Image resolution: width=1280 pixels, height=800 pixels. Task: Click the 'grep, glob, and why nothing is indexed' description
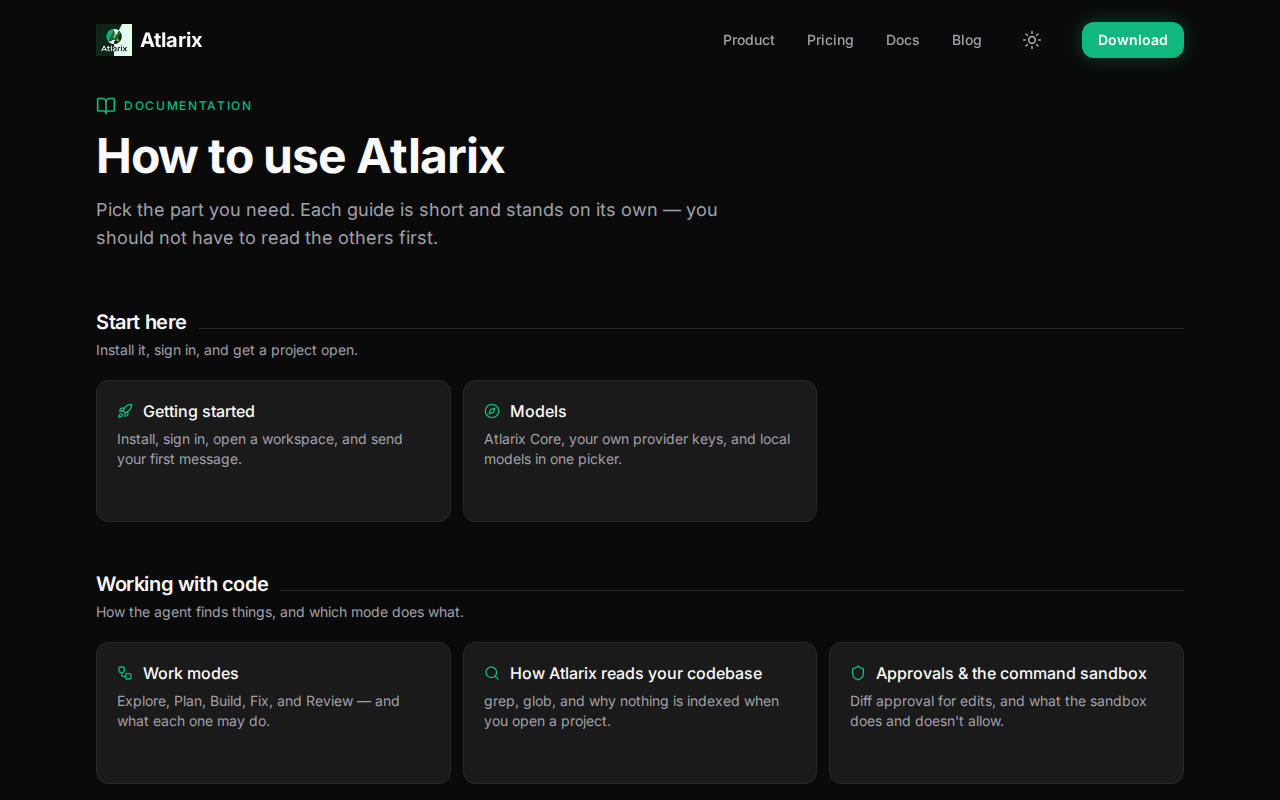pyautogui.click(x=631, y=711)
